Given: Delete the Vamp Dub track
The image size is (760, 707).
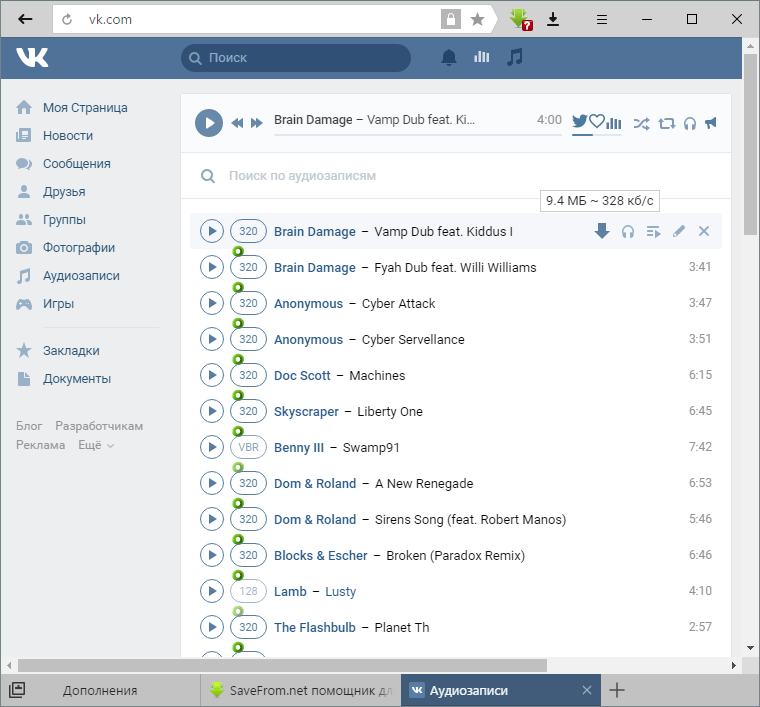Looking at the screenshot, I should pos(704,231).
